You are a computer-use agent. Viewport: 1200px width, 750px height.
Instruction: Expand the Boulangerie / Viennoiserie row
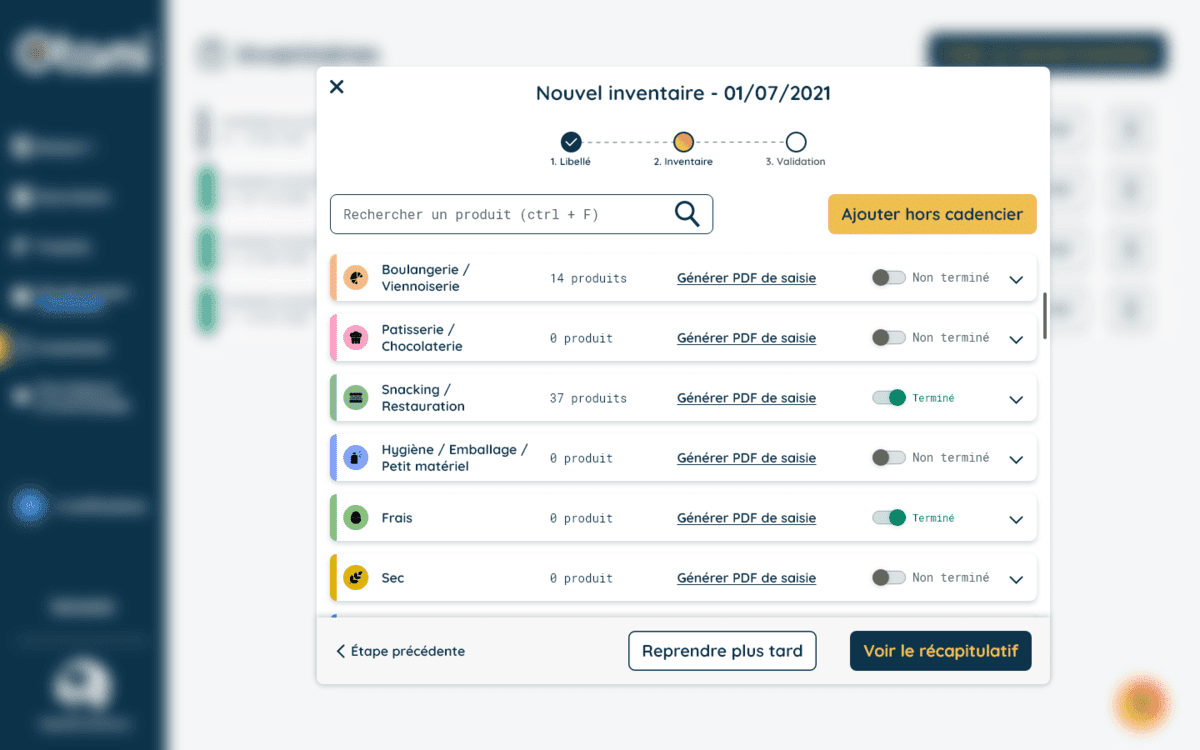[1016, 279]
